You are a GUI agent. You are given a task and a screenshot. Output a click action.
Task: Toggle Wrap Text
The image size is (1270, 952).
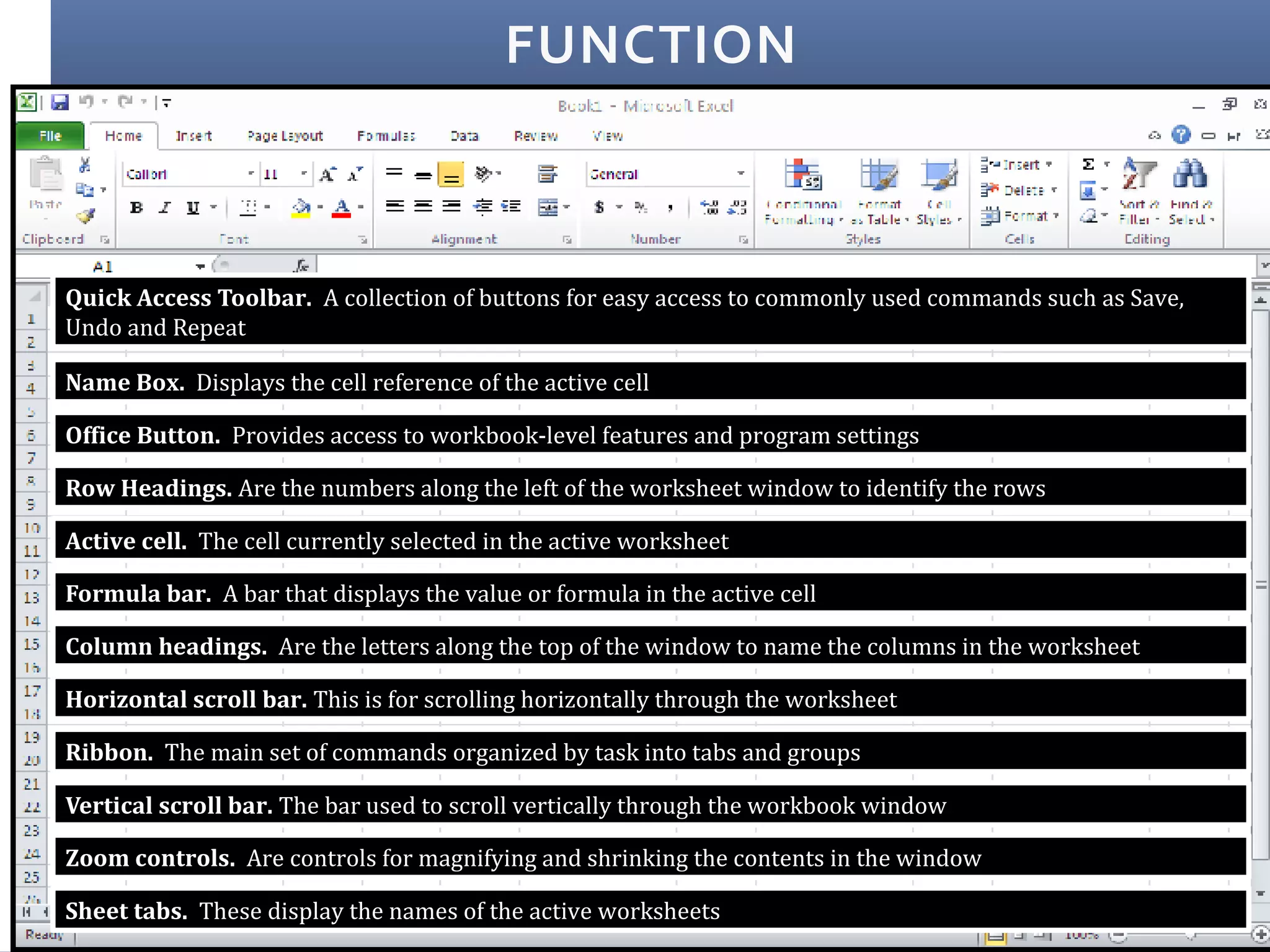(x=547, y=174)
